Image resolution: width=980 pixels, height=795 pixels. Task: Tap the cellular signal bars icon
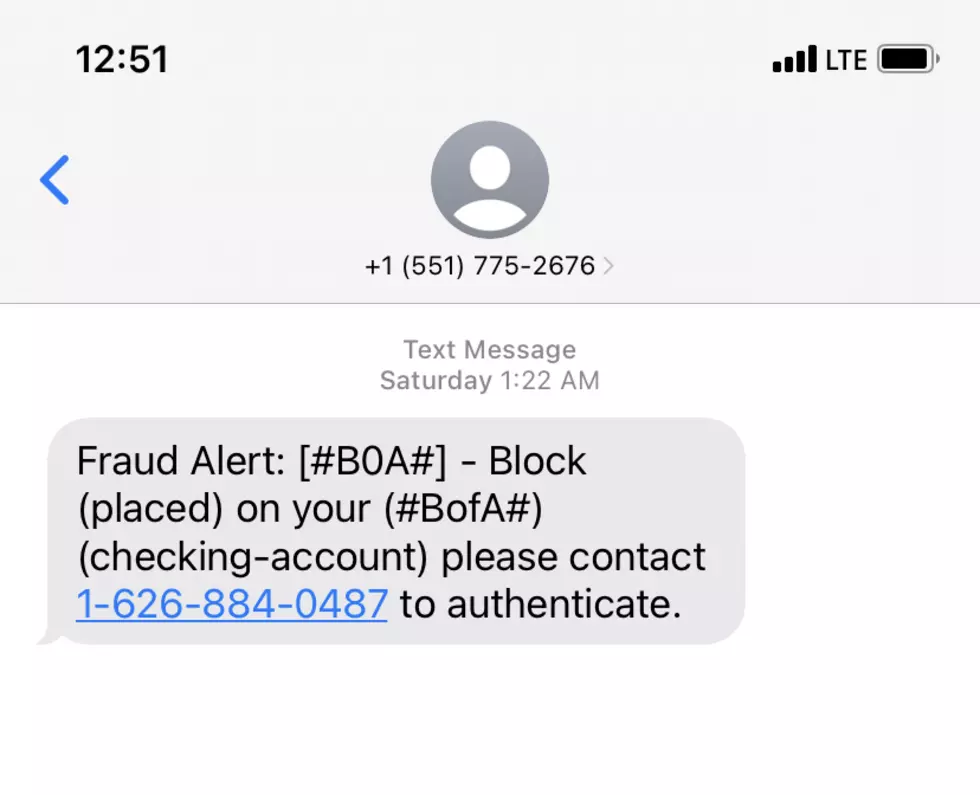coord(794,59)
